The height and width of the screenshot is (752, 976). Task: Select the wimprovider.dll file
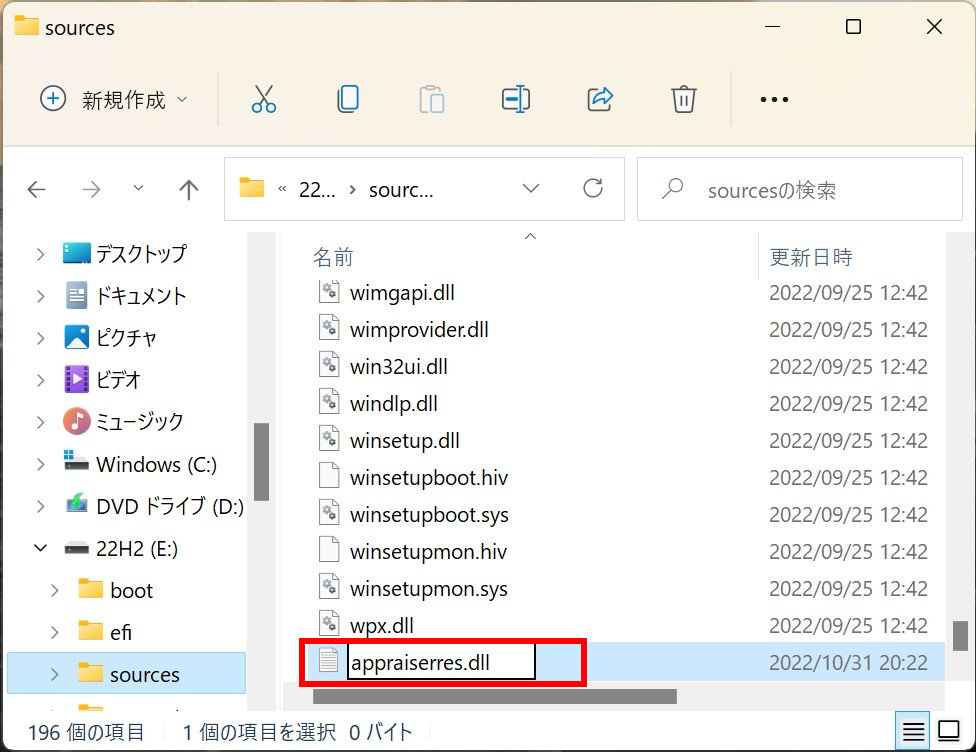tap(419, 329)
